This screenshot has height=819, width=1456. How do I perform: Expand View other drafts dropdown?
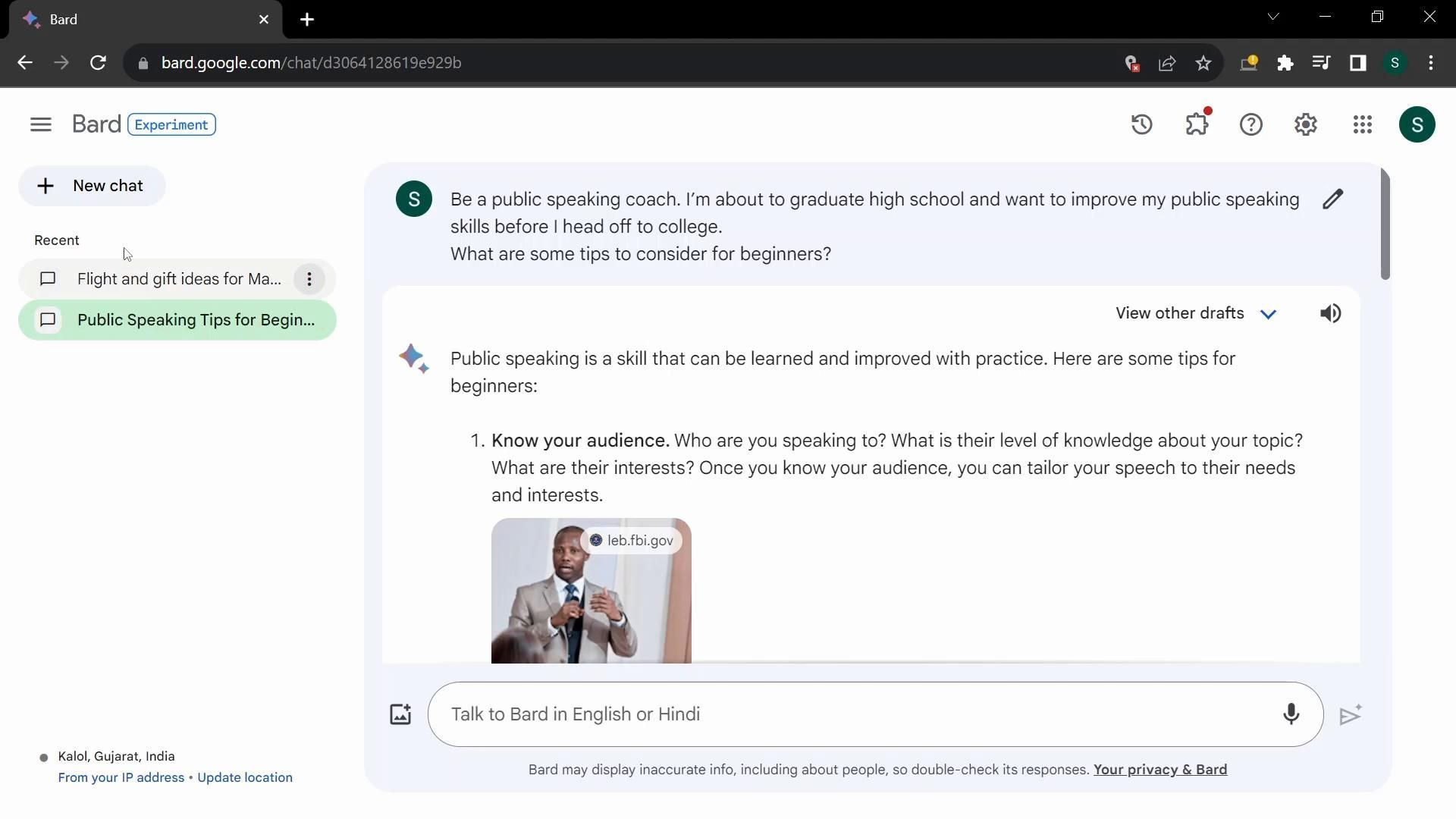pos(1196,313)
